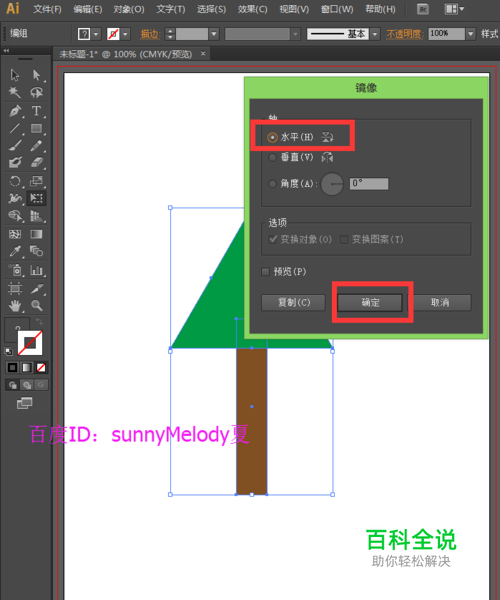
Task: Switch to Draw Normal mode
Action: point(13,385)
